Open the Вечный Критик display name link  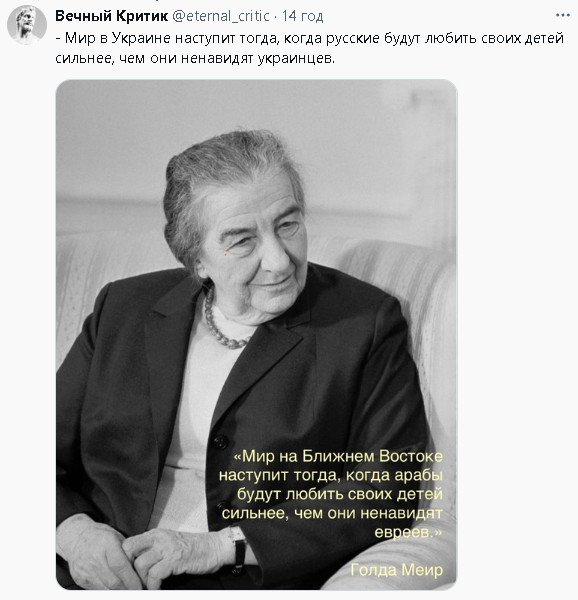click(112, 16)
